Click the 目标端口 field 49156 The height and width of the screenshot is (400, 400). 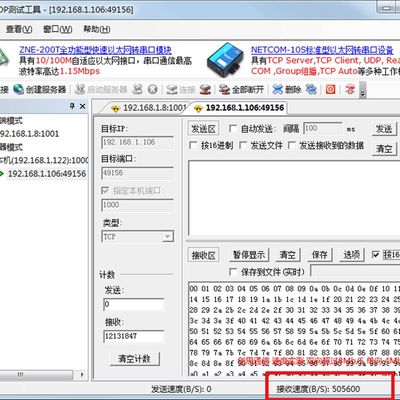click(137, 173)
